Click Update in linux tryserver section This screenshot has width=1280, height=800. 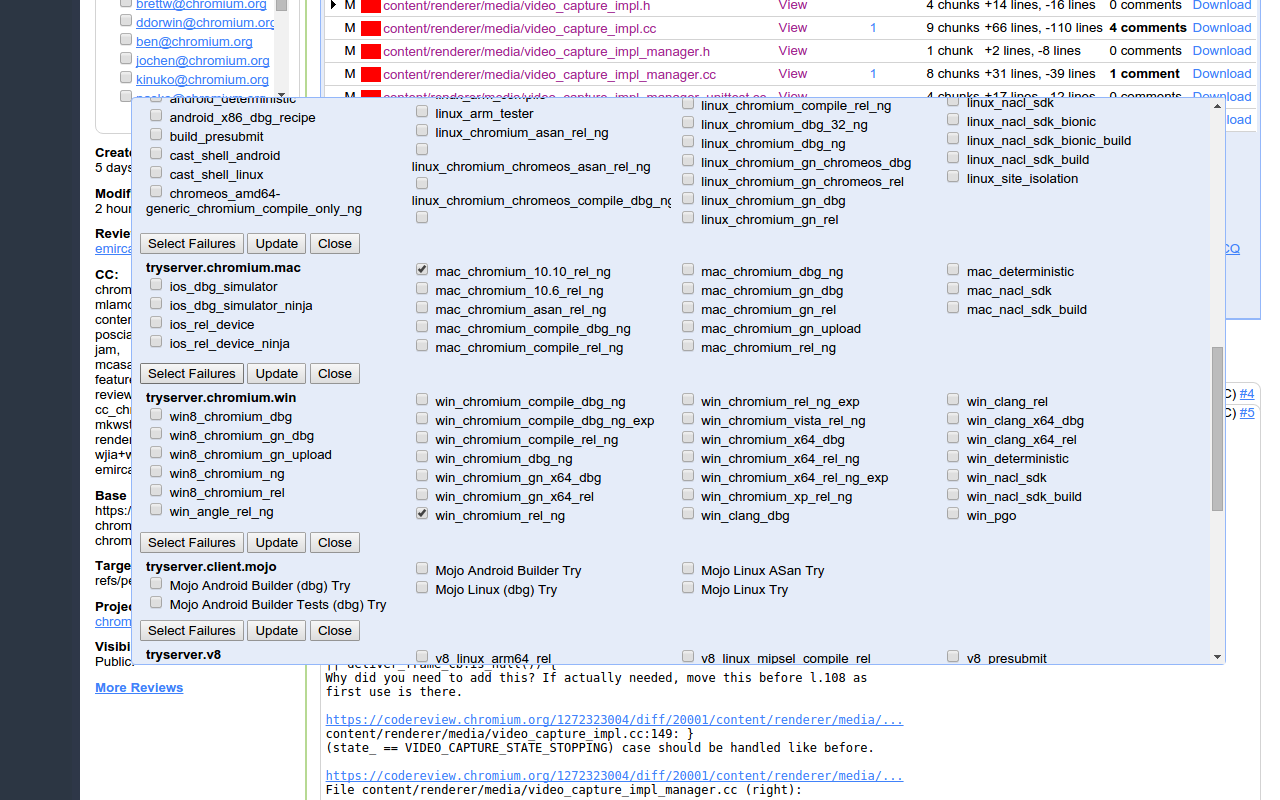click(x=277, y=244)
